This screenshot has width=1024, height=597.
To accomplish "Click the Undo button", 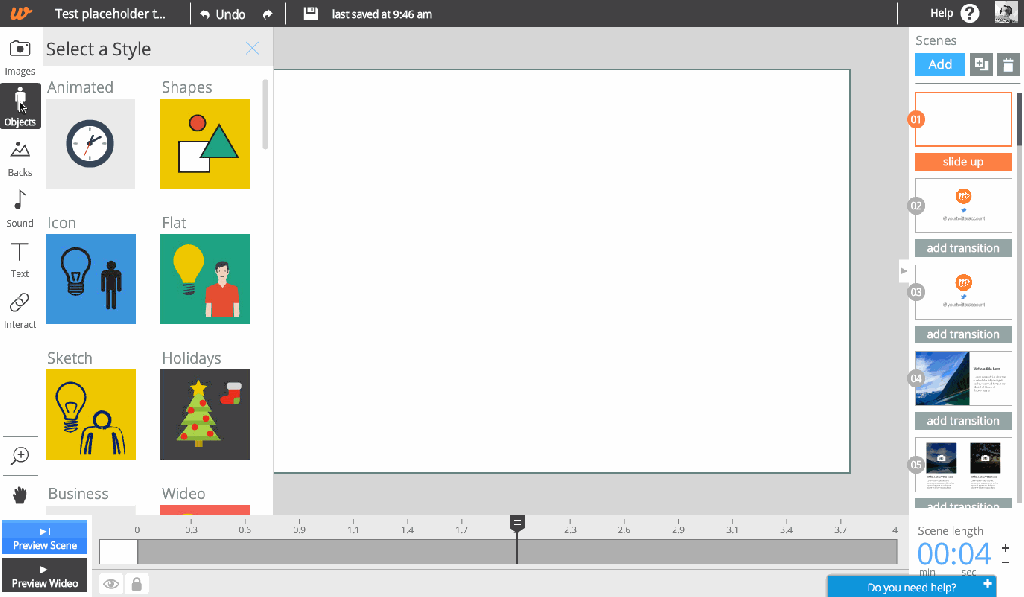I will 222,14.
